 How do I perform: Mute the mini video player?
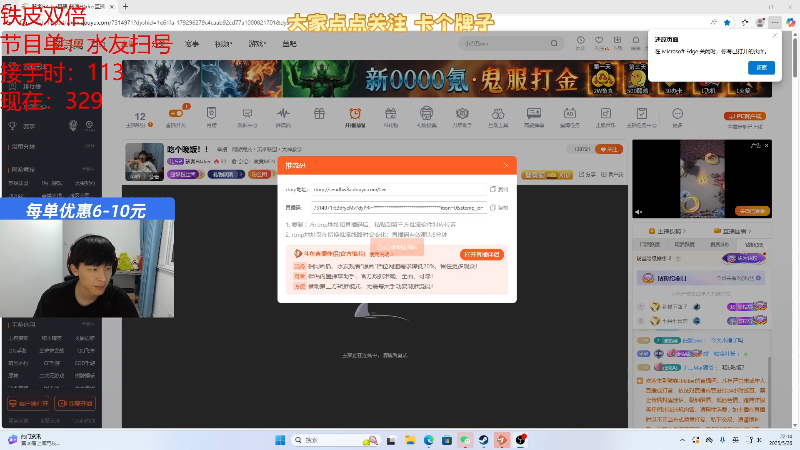click(639, 212)
